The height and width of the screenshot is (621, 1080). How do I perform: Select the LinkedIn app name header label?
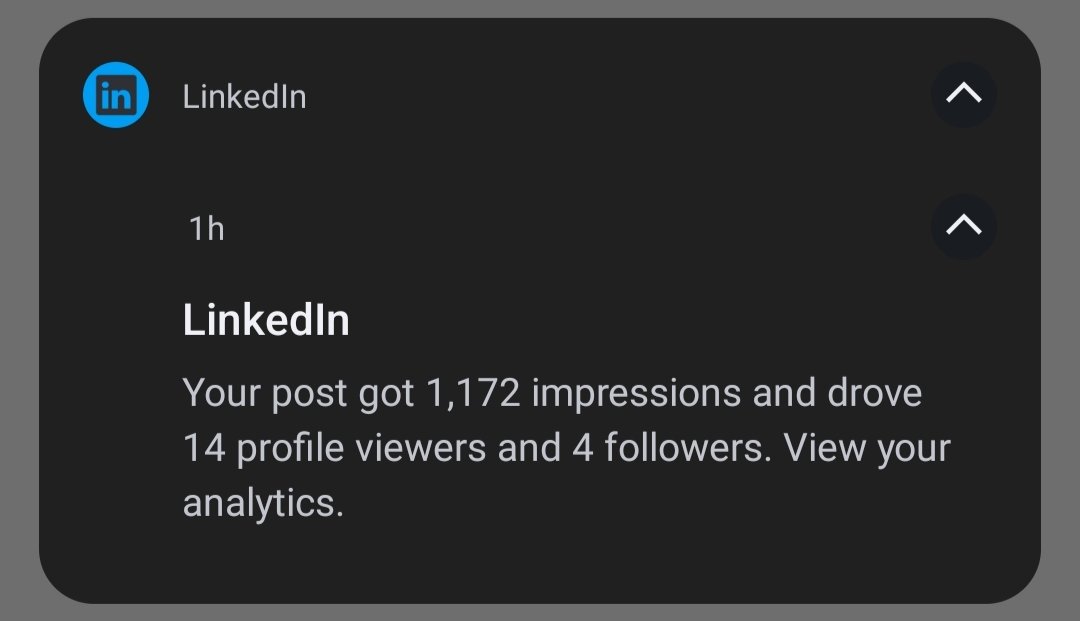(x=244, y=96)
